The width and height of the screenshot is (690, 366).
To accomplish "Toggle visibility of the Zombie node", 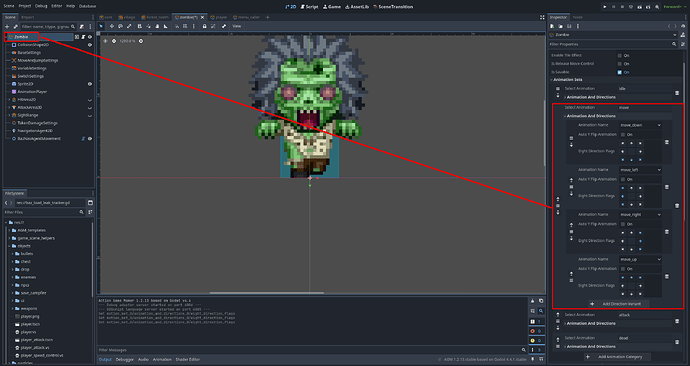I will pyautogui.click(x=90, y=37).
